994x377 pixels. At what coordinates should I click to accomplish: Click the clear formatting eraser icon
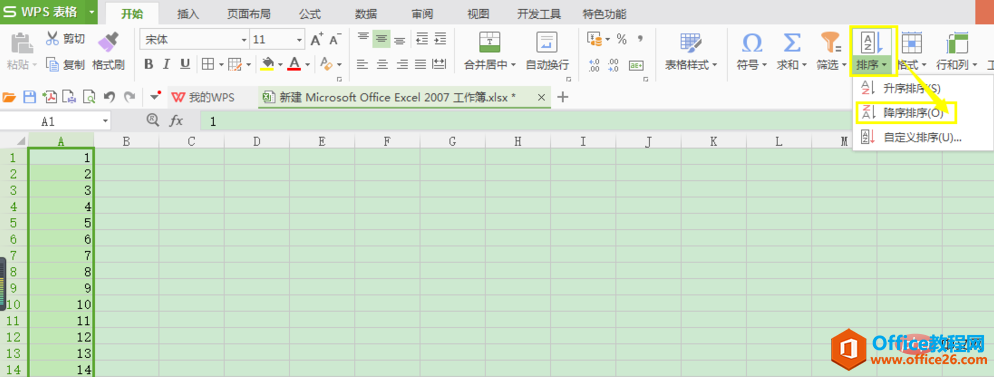coord(326,64)
